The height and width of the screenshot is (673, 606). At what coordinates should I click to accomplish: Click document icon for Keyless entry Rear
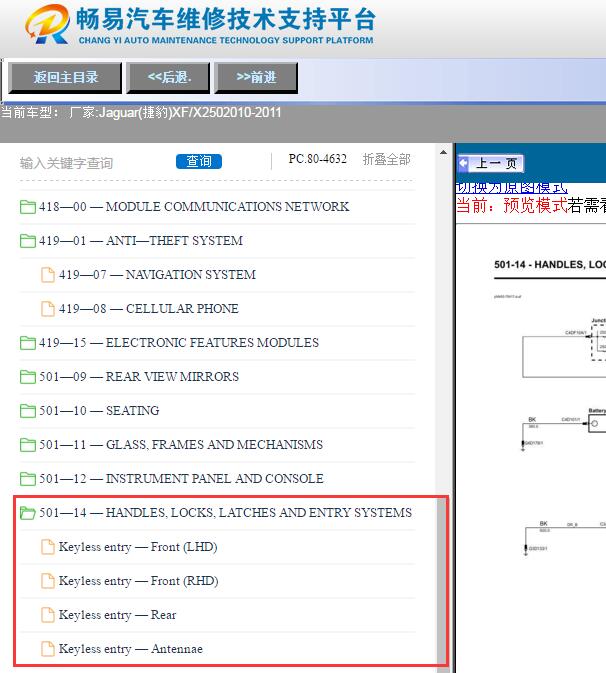click(48, 615)
